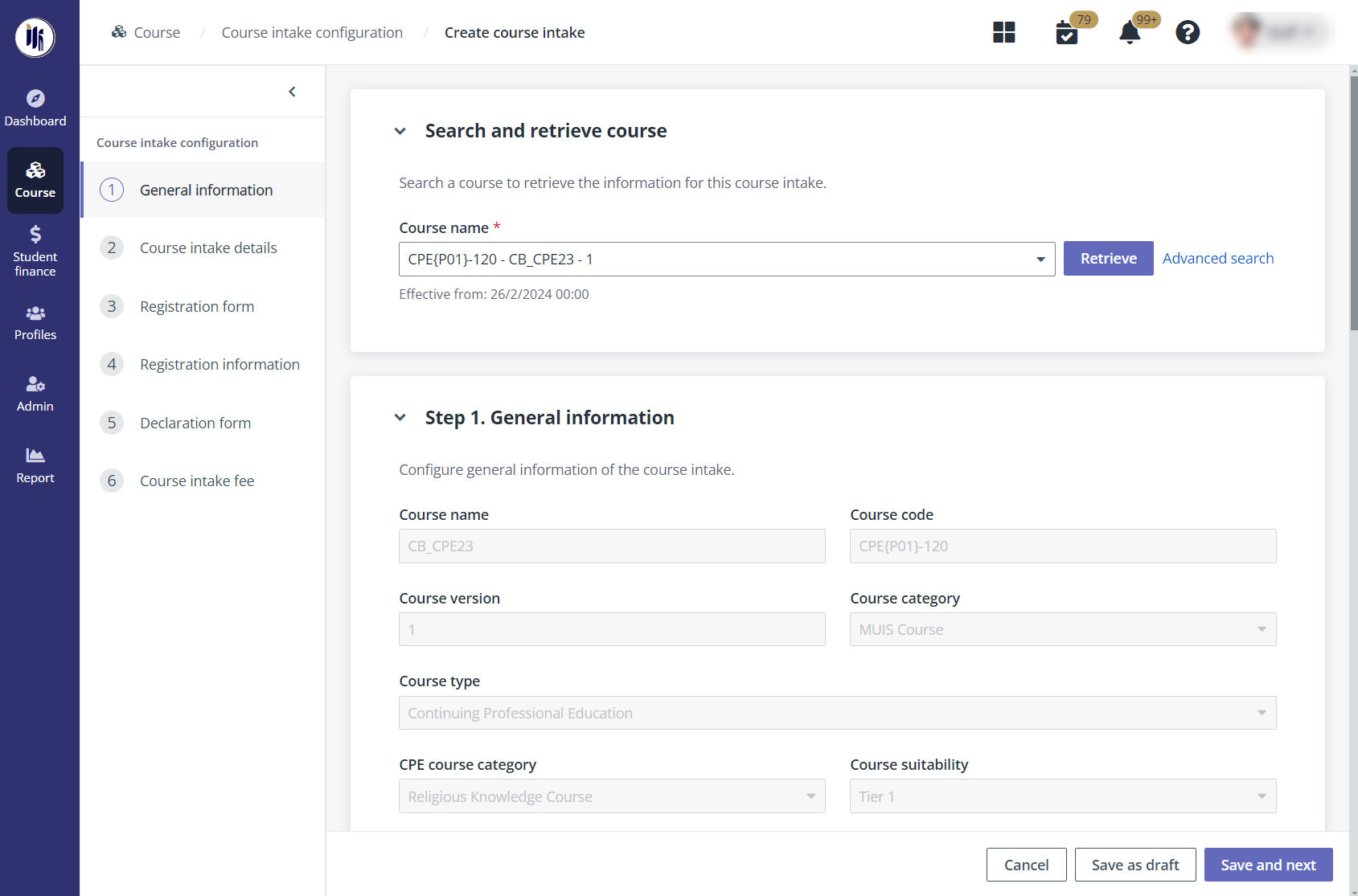Open the Course sidebar section

pos(35,180)
